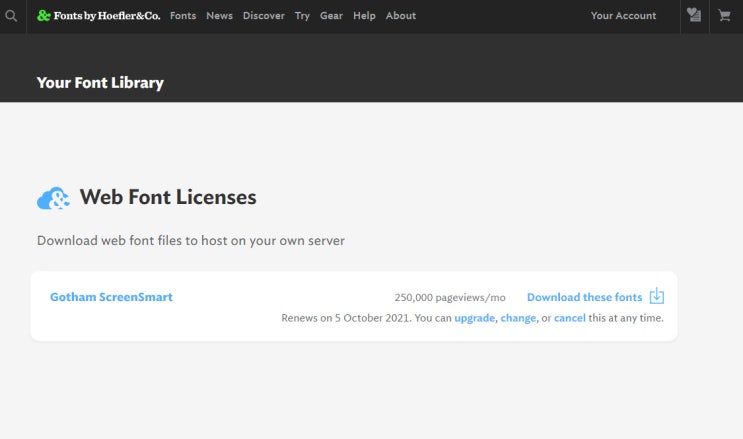
Task: Click the Renews on 5 October 2021 text
Action: 346,318
